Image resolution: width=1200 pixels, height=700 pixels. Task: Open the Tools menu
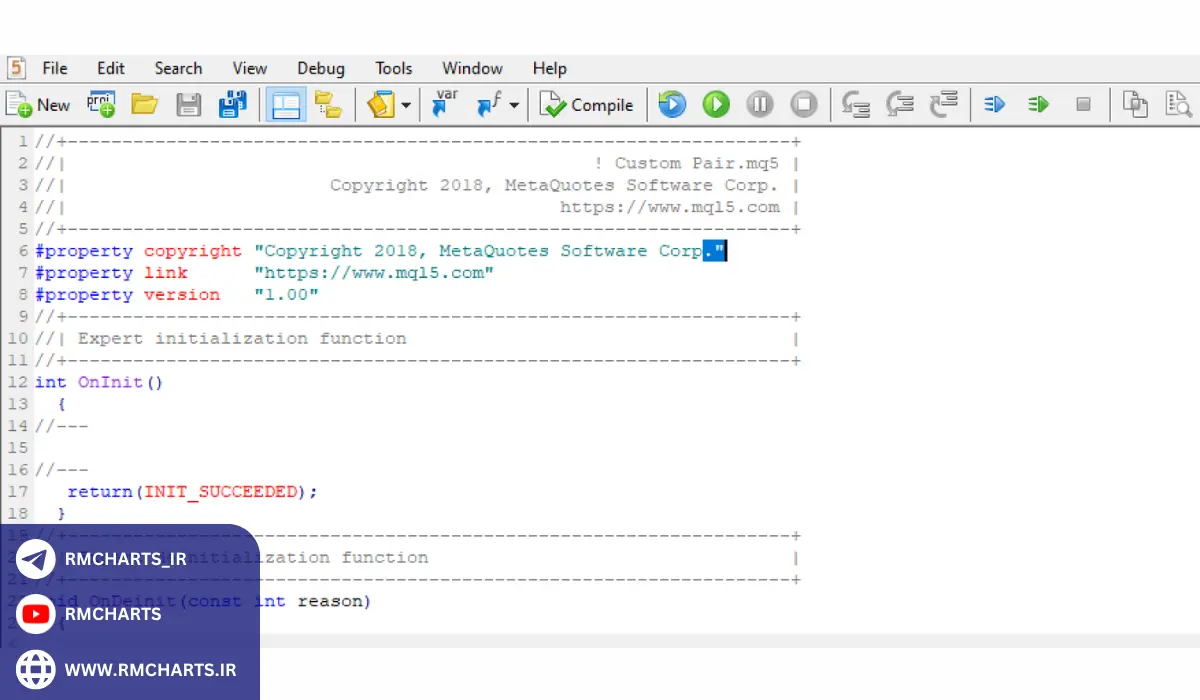[x=394, y=68]
